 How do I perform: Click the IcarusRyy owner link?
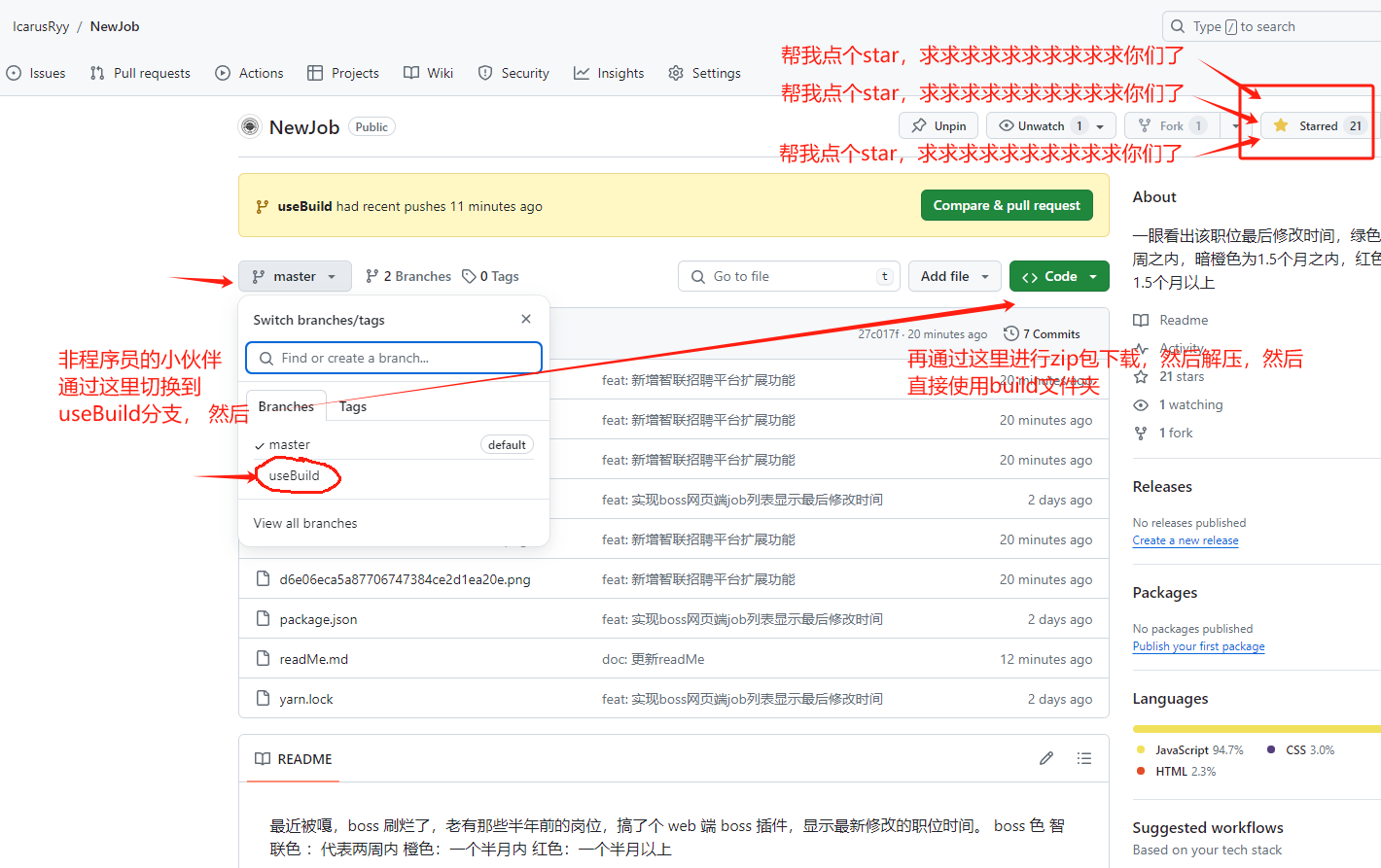coord(41,26)
